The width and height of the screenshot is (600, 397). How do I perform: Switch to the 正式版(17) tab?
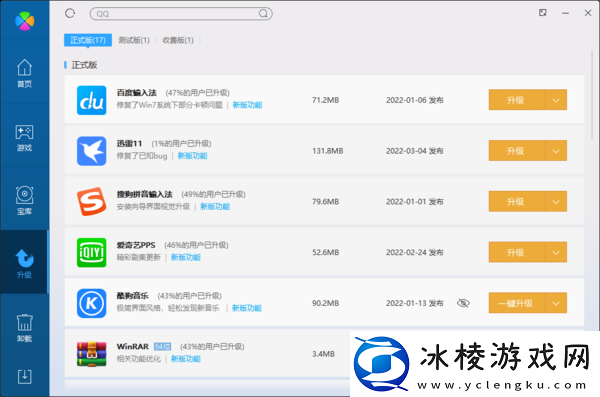[88, 40]
